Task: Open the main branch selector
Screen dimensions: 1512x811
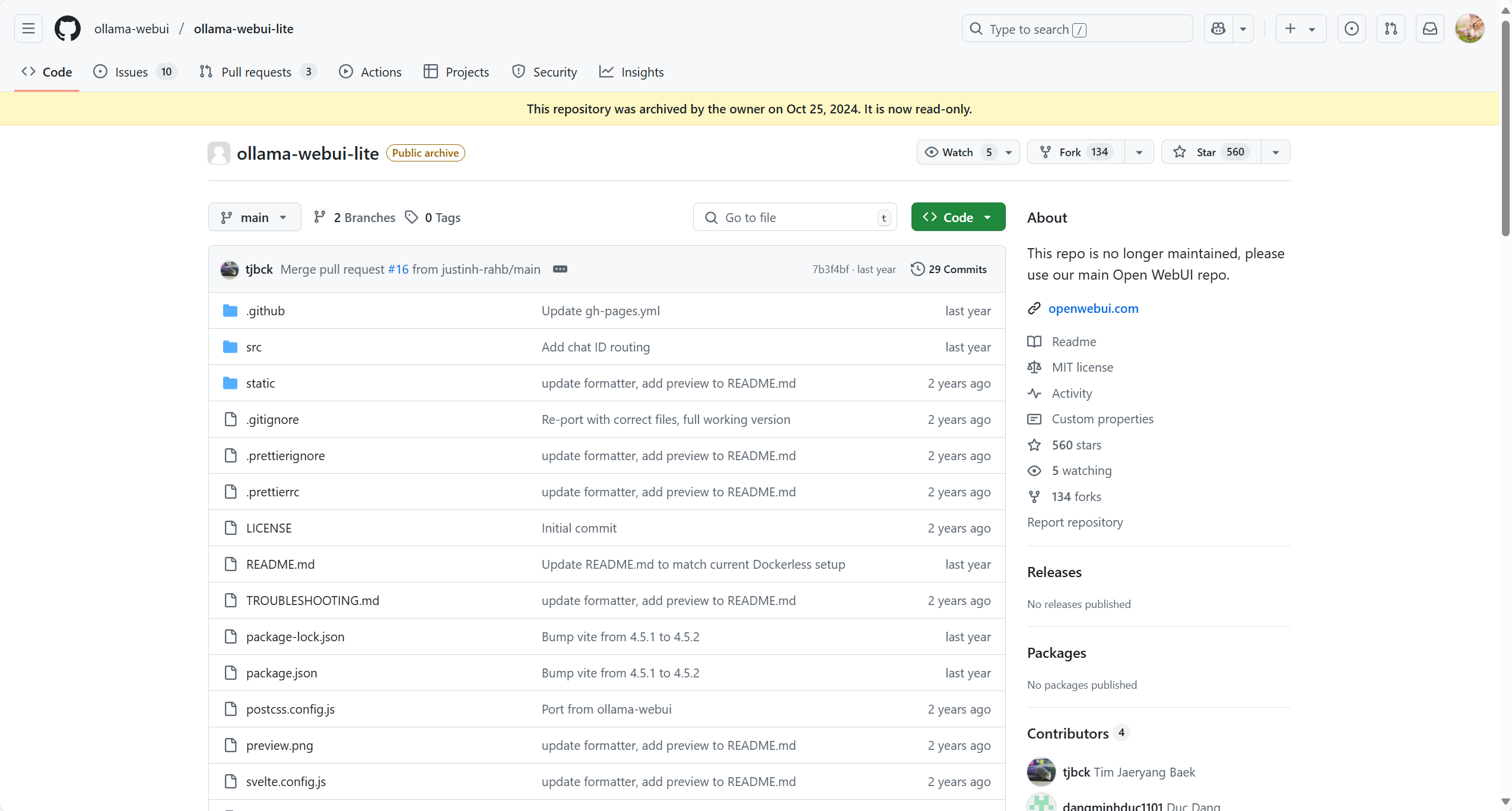Action: (x=255, y=217)
